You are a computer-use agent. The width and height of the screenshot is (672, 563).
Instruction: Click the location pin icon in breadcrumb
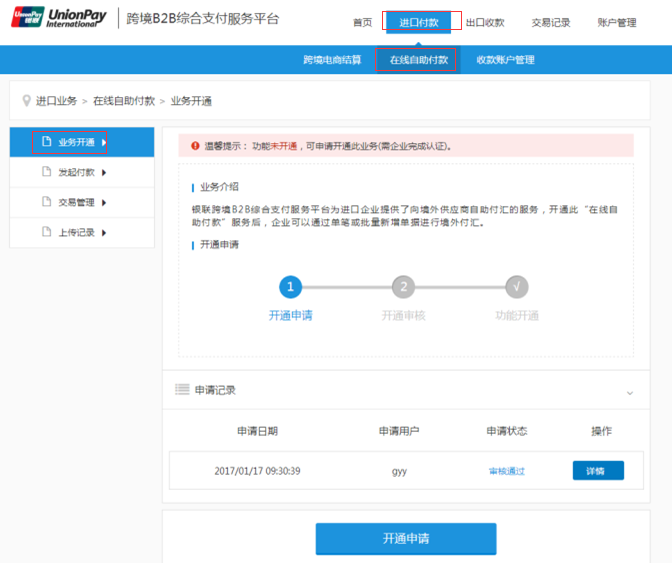point(26,101)
